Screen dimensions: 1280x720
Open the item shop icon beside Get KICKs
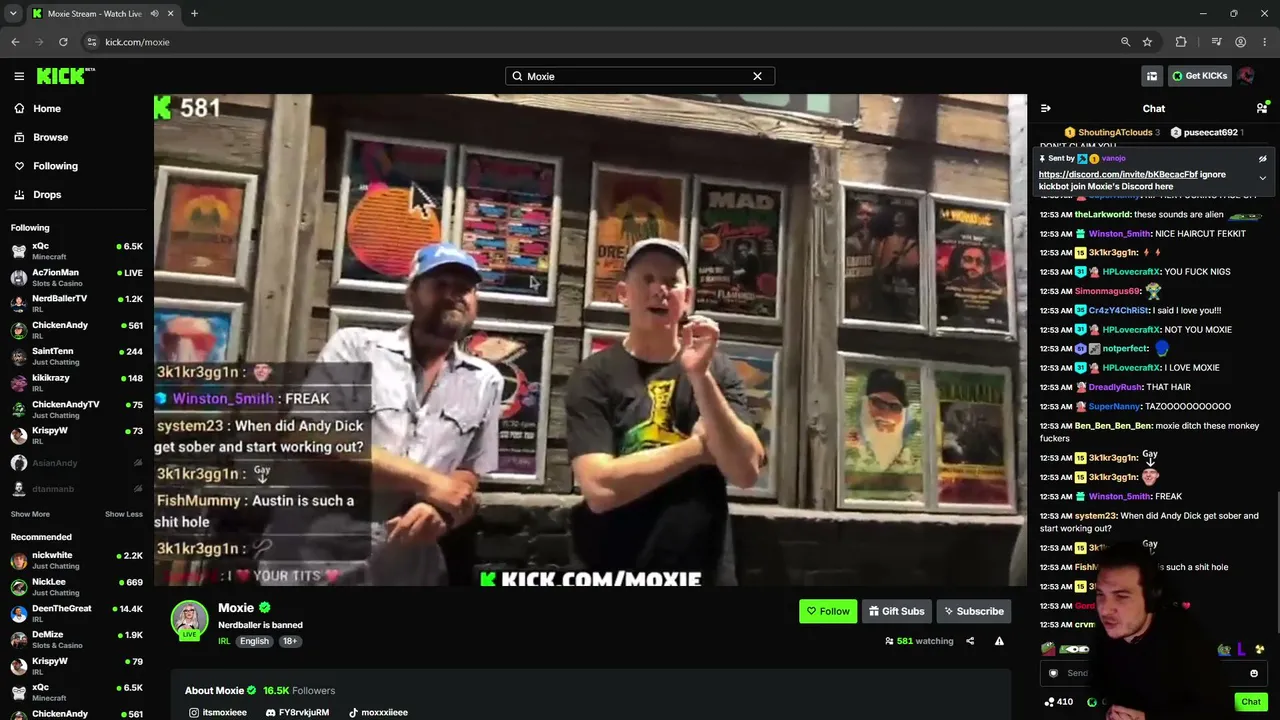coord(1152,76)
